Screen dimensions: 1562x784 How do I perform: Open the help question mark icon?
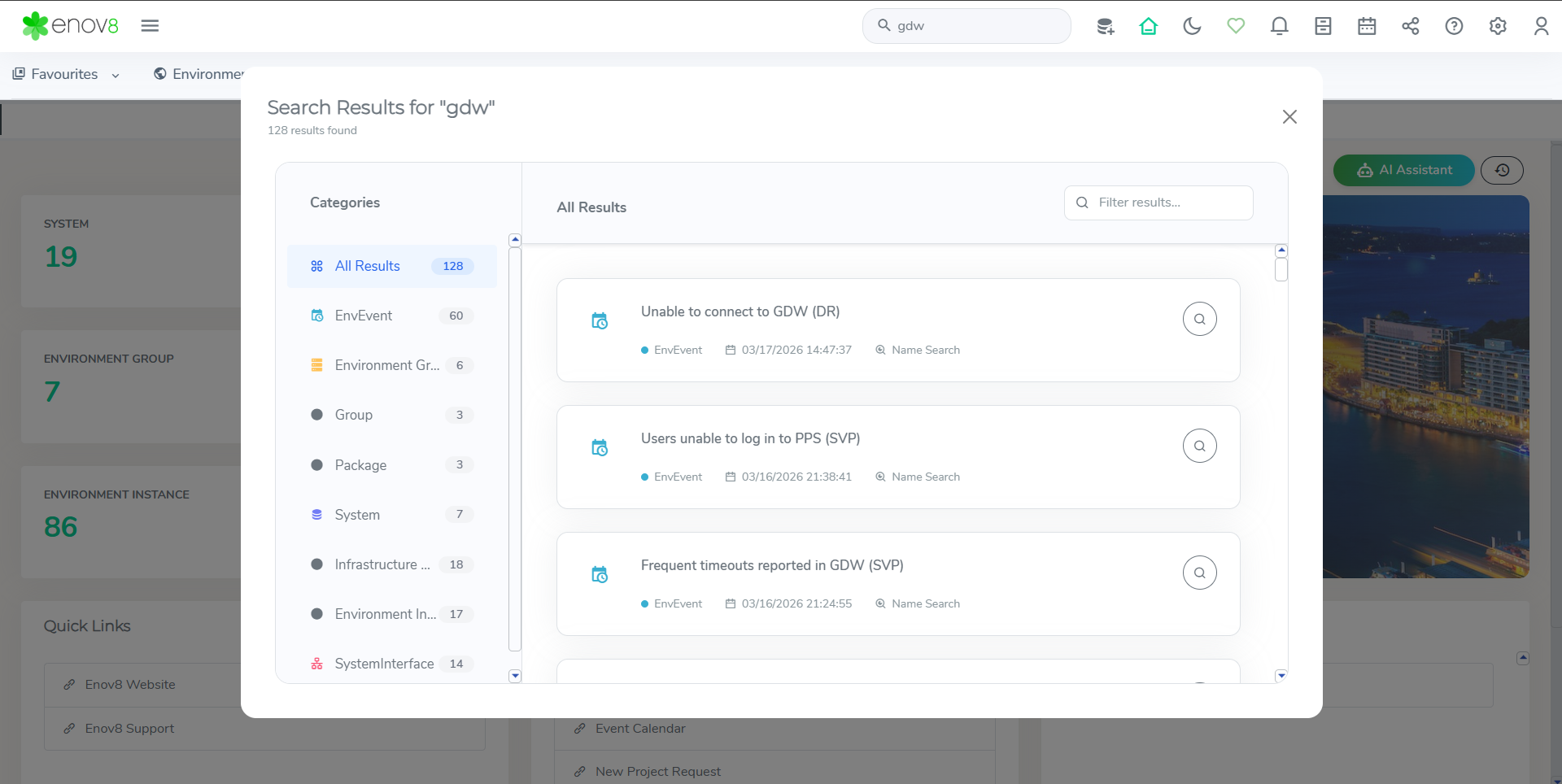tap(1454, 26)
